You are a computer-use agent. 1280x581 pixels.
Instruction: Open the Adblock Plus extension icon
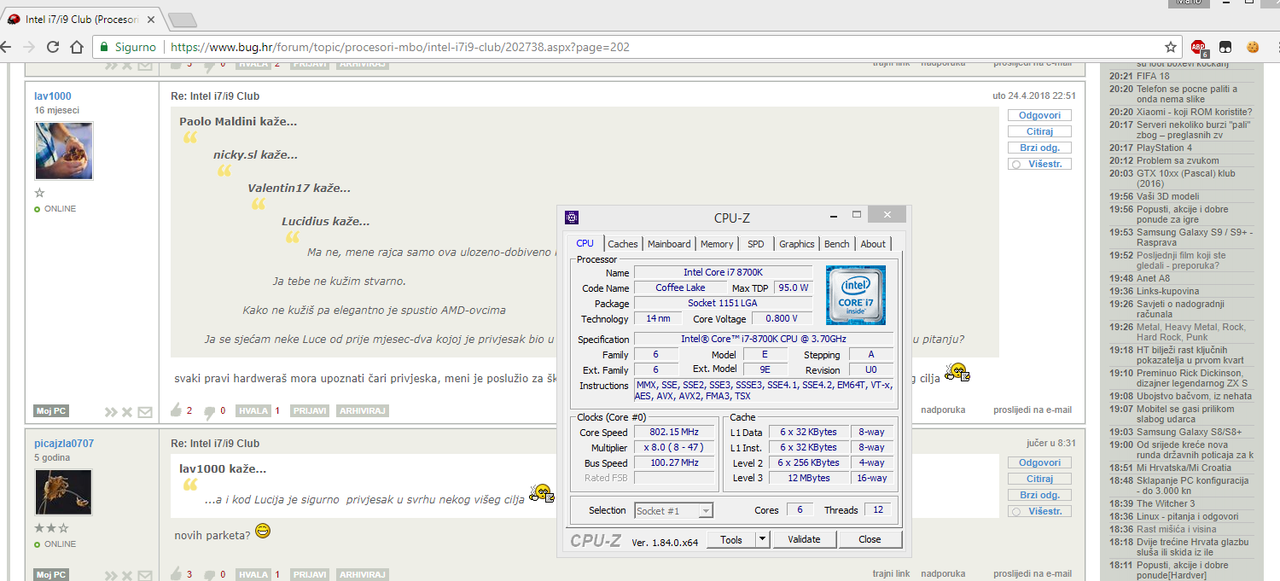pyautogui.click(x=1198, y=47)
